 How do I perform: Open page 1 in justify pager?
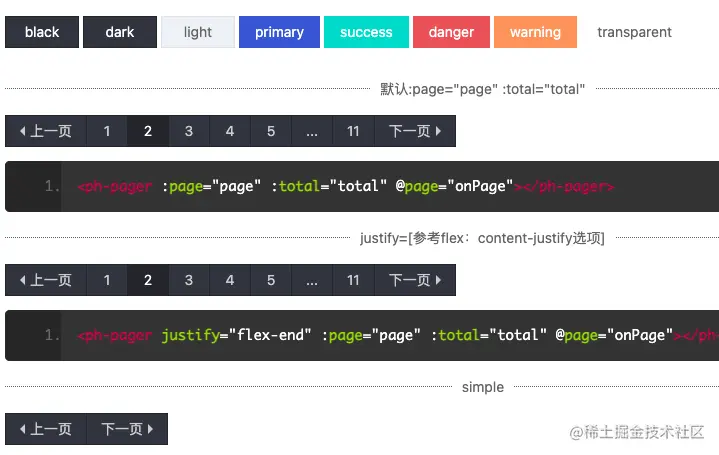click(x=107, y=280)
